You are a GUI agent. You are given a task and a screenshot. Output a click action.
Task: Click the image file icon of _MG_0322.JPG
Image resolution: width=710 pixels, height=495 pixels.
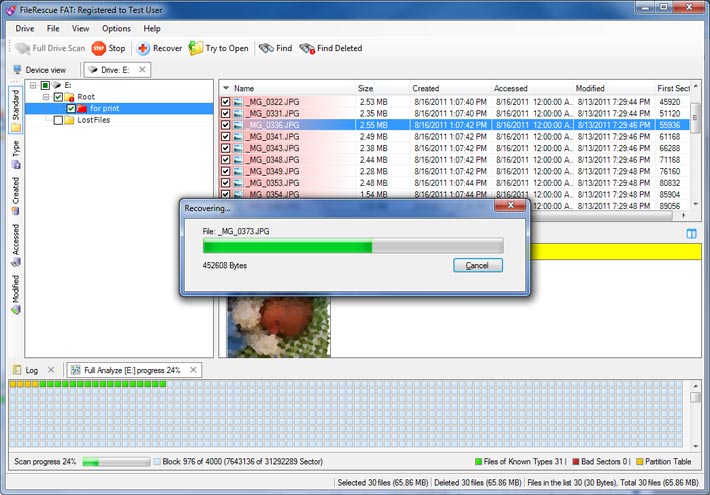tap(238, 102)
